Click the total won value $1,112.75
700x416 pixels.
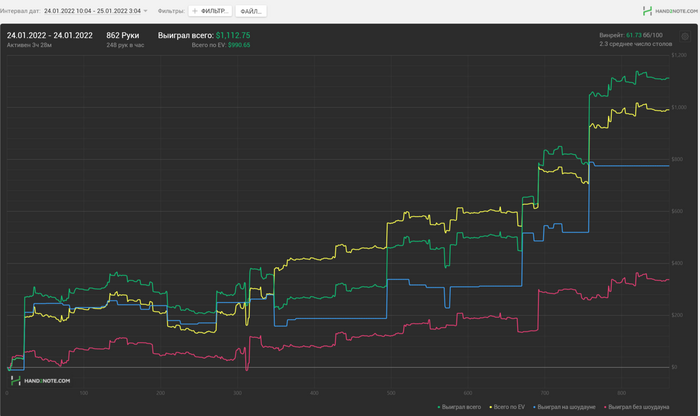(233, 35)
